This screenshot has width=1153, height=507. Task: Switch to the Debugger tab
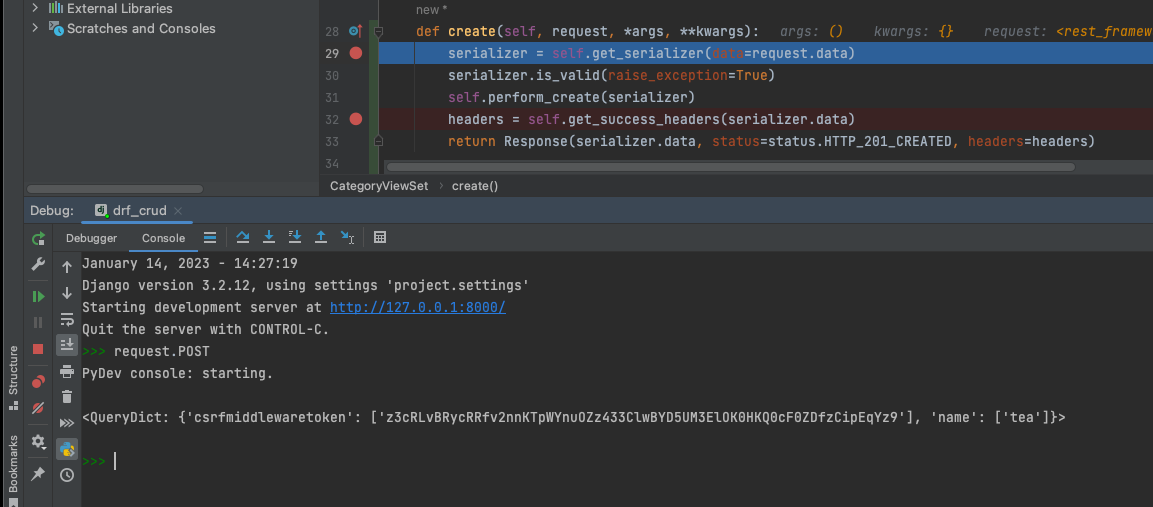pyautogui.click(x=91, y=238)
